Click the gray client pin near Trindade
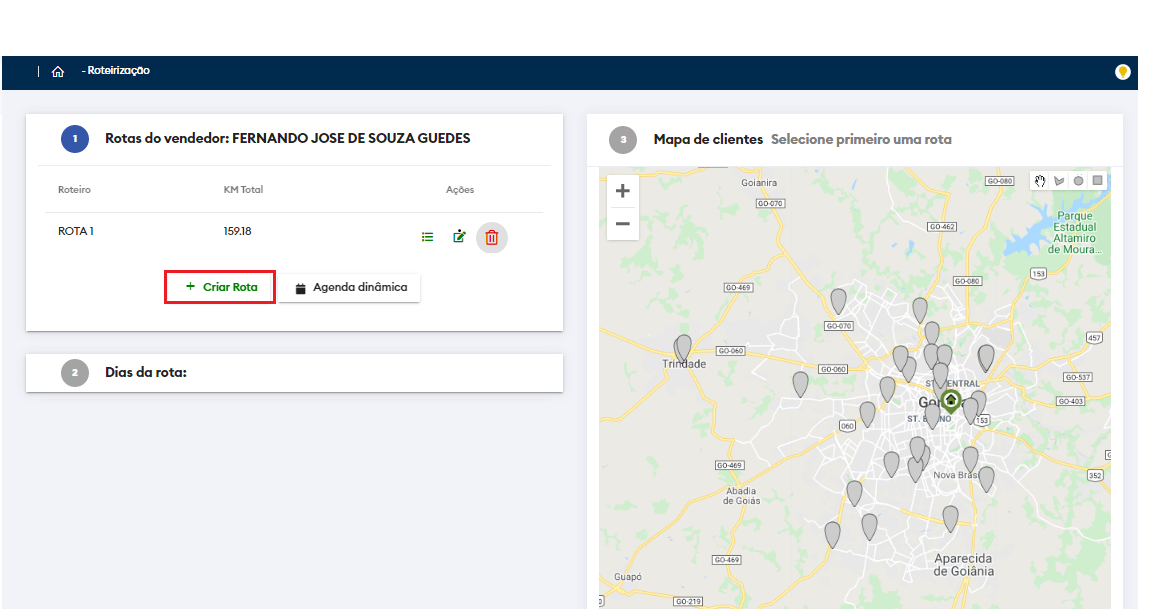 tap(684, 347)
